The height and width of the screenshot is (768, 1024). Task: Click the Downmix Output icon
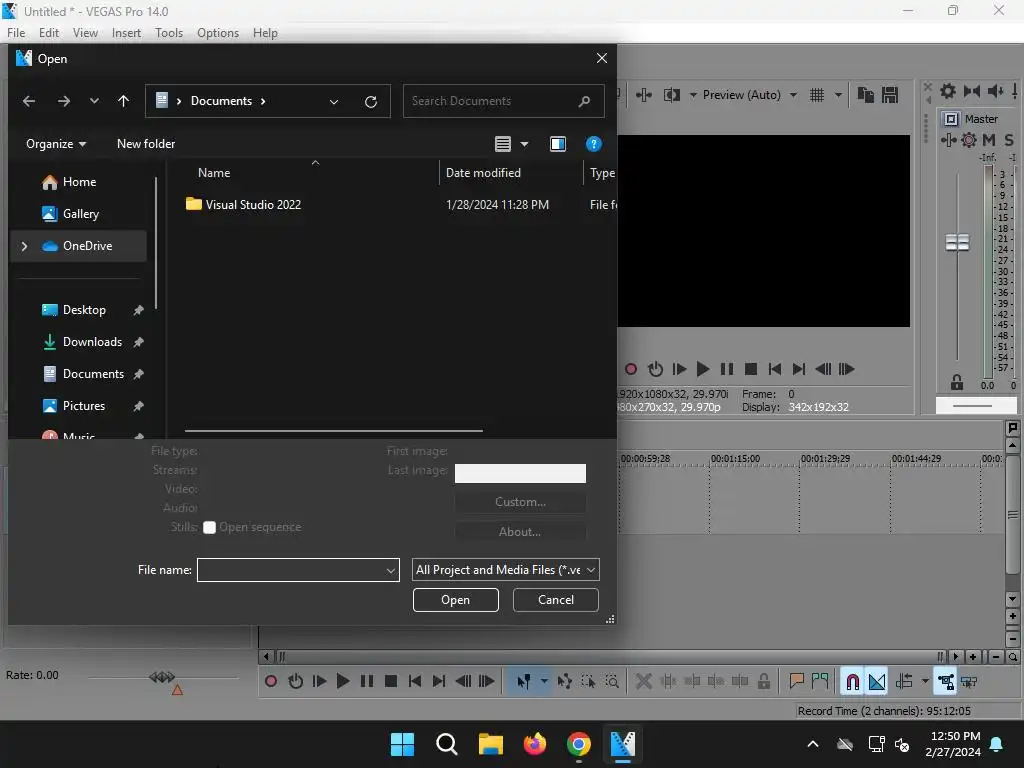pos(972,91)
